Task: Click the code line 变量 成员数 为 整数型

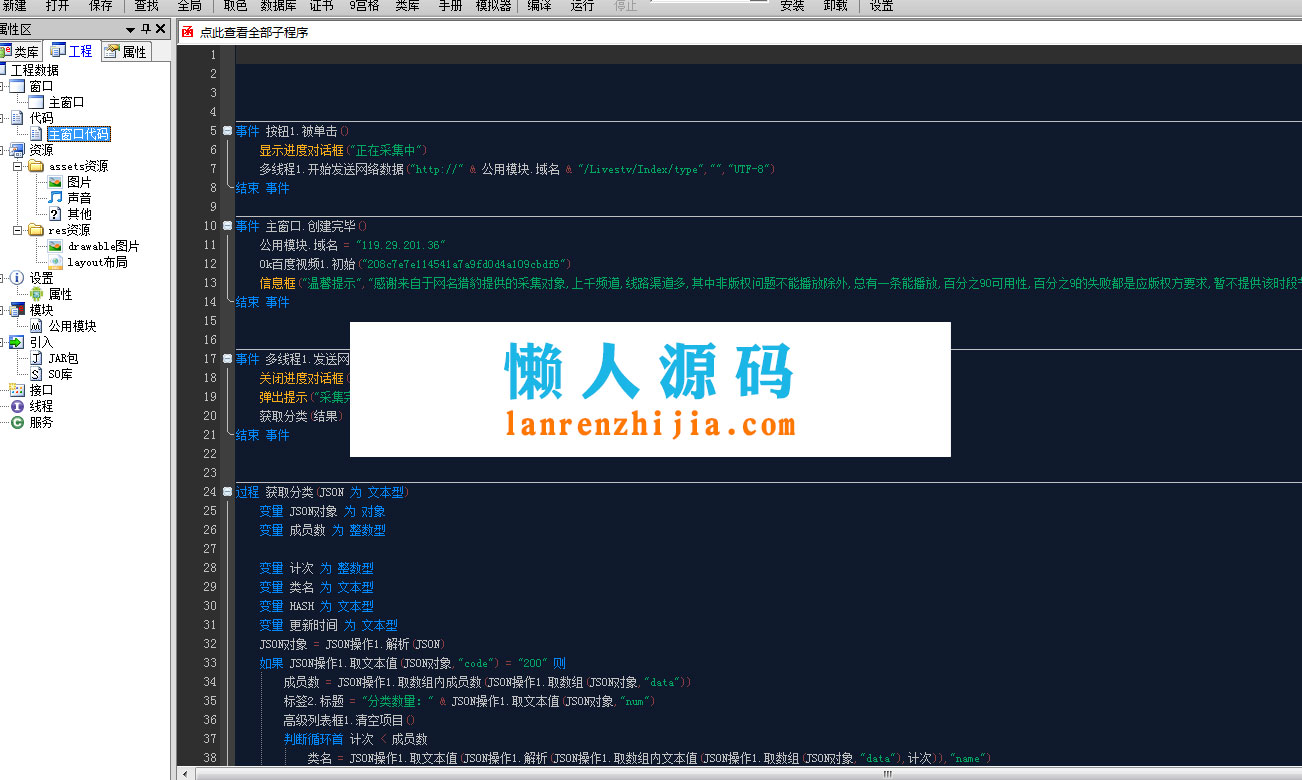Action: click(322, 530)
